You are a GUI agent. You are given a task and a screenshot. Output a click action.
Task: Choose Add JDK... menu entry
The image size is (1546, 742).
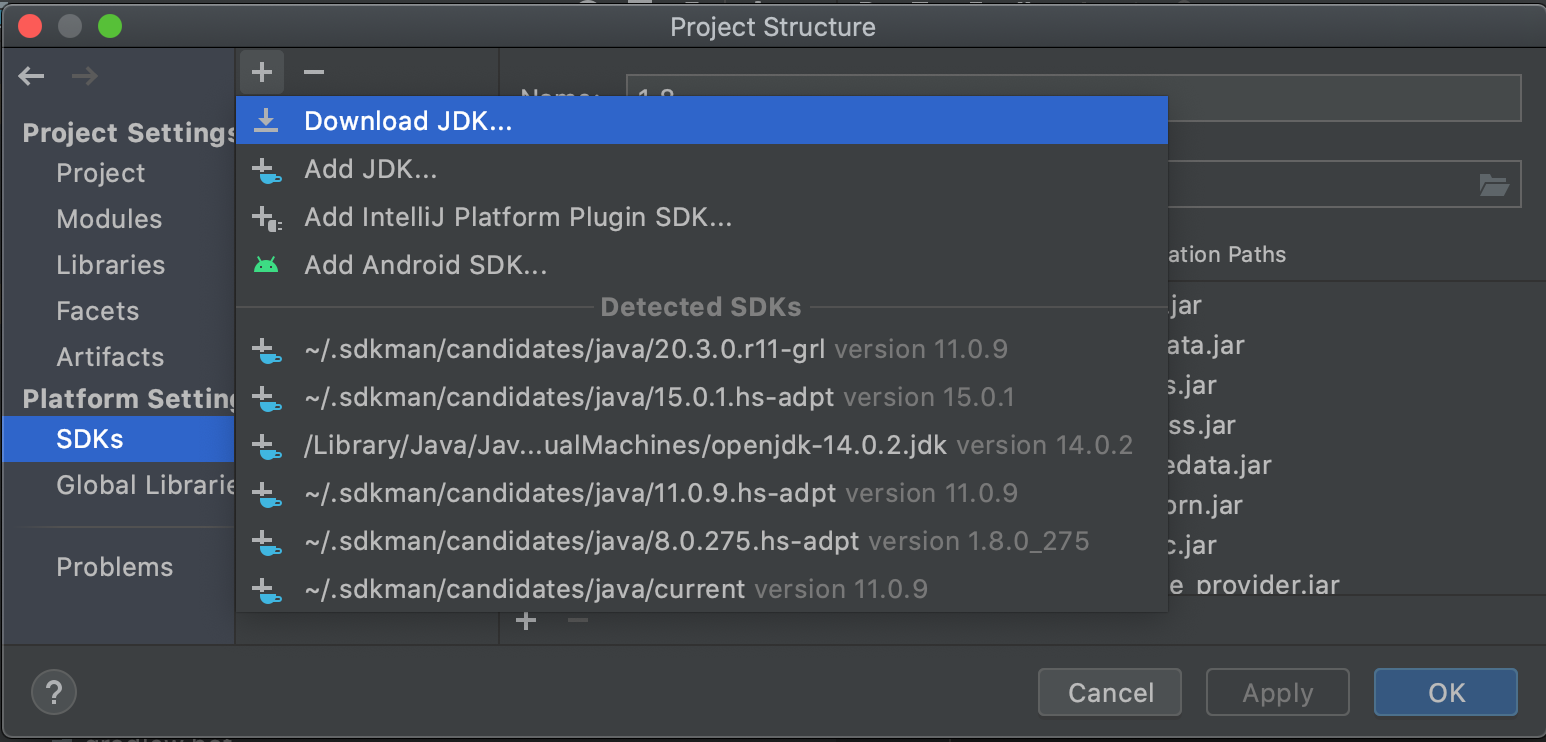(702, 169)
